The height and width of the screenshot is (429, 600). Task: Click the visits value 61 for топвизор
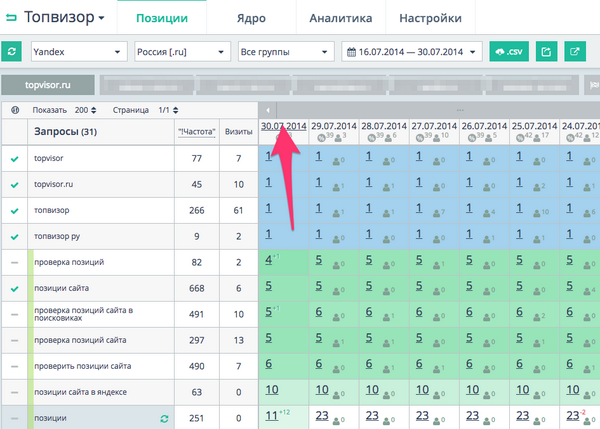(238, 210)
